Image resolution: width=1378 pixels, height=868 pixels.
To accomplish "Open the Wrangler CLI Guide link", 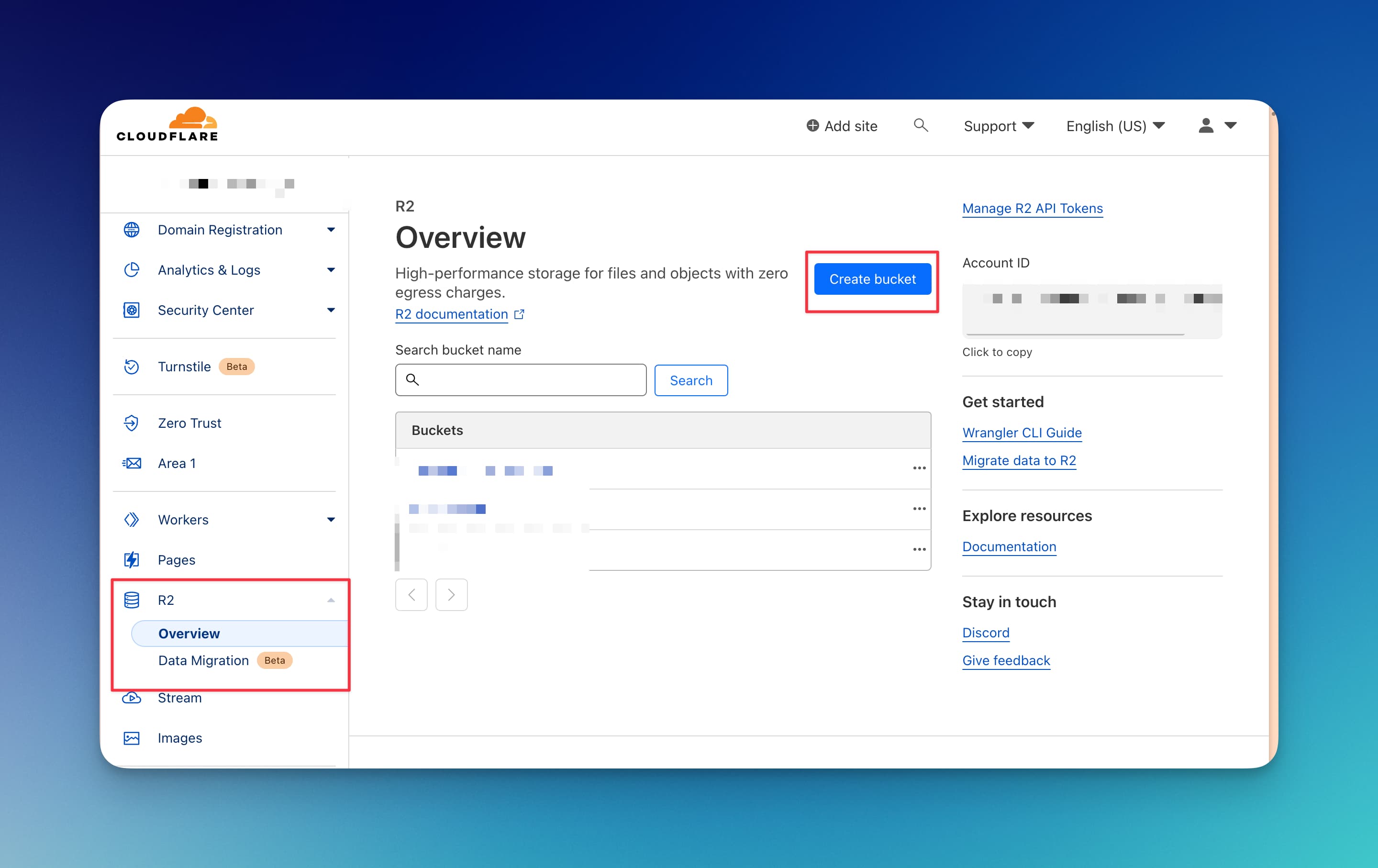I will 1022,433.
